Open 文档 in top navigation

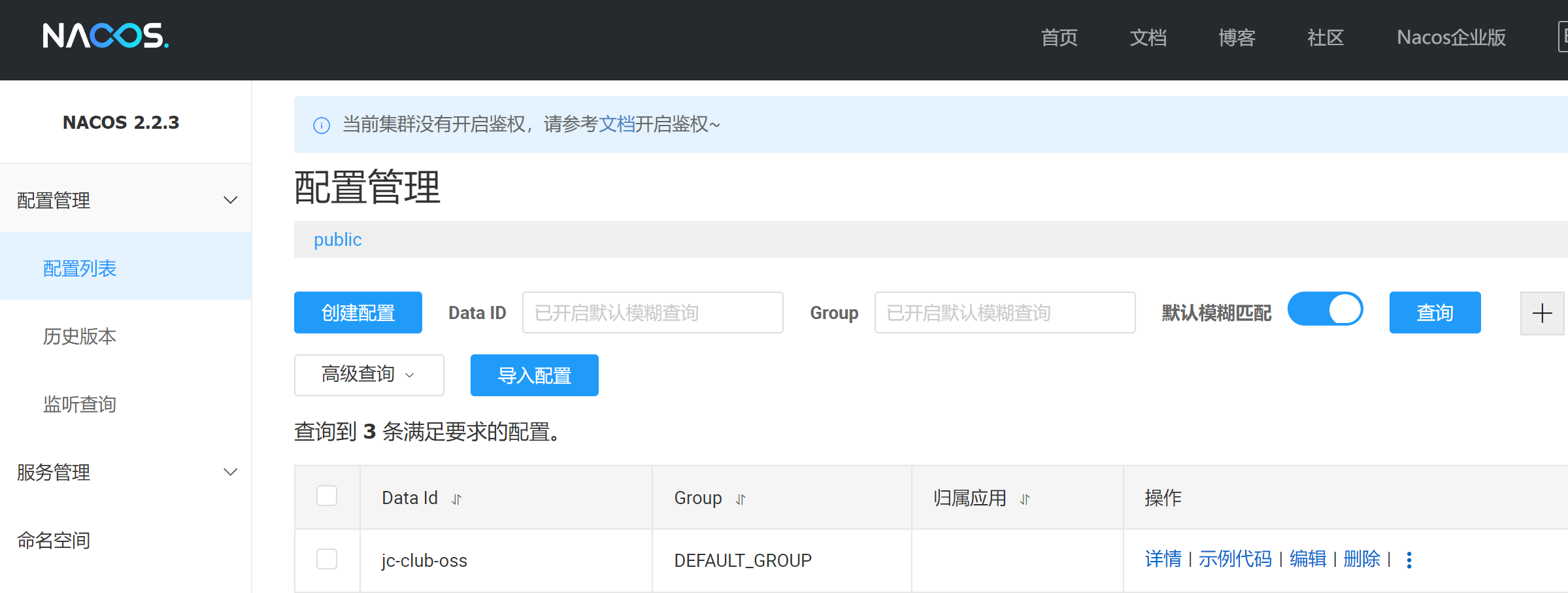(1148, 37)
